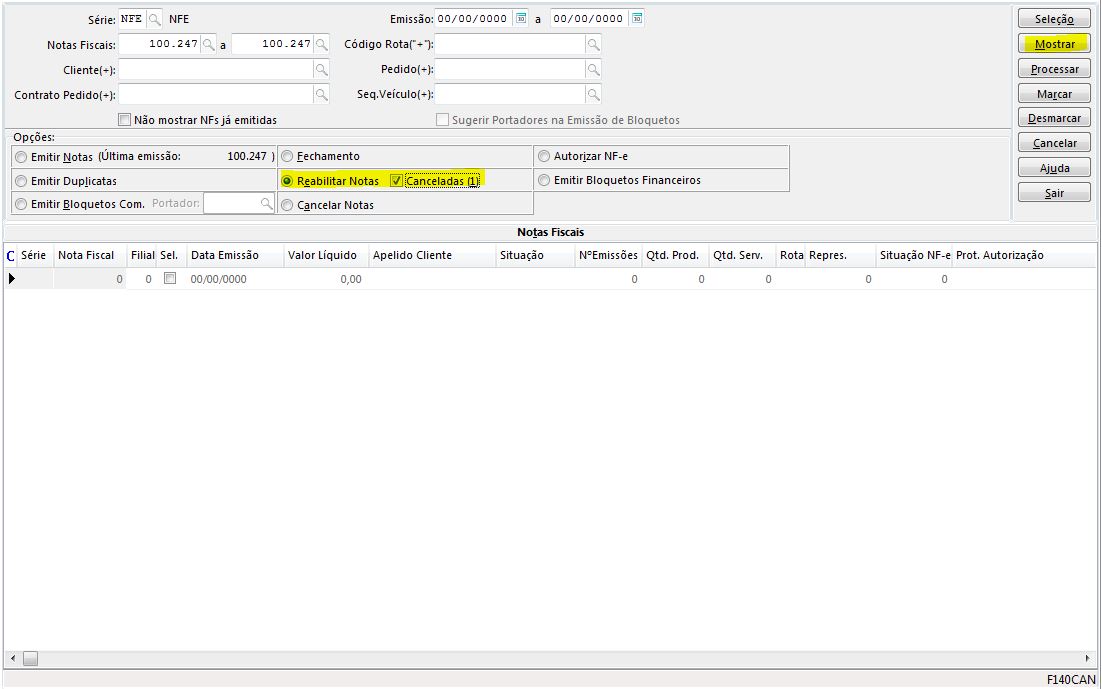Open lookup icon beside Série field
The height and width of the screenshot is (689, 1102).
click(x=155, y=19)
